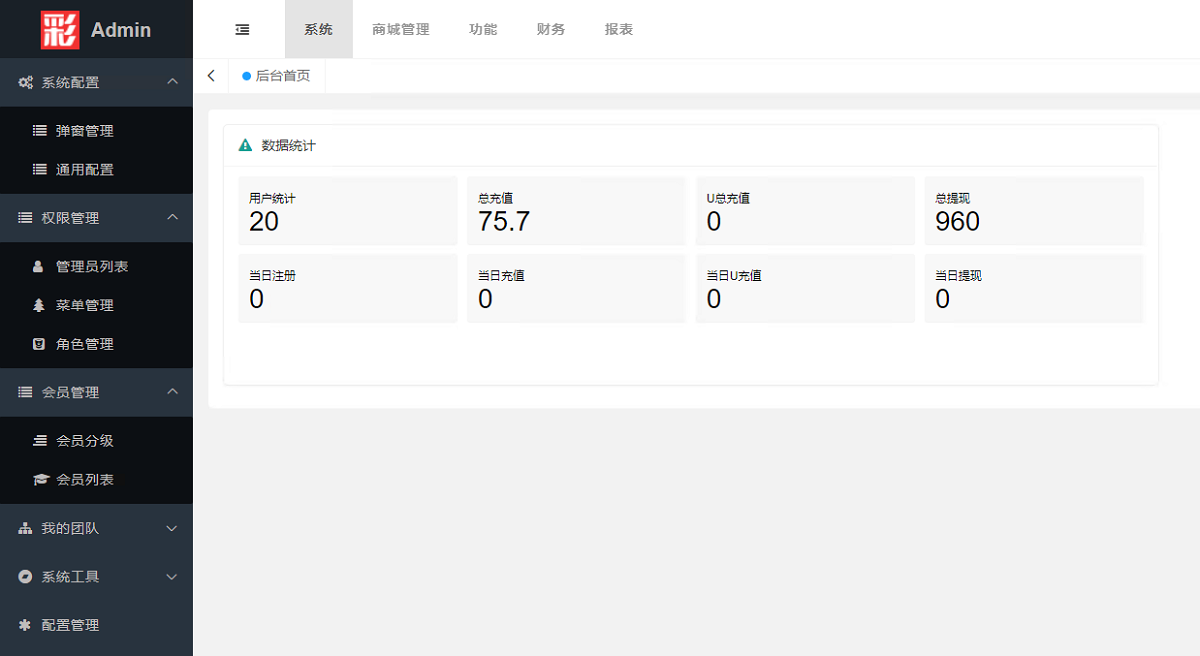1200x656 pixels.
Task: Collapse the 权限管理 section chevron
Action: [172, 217]
